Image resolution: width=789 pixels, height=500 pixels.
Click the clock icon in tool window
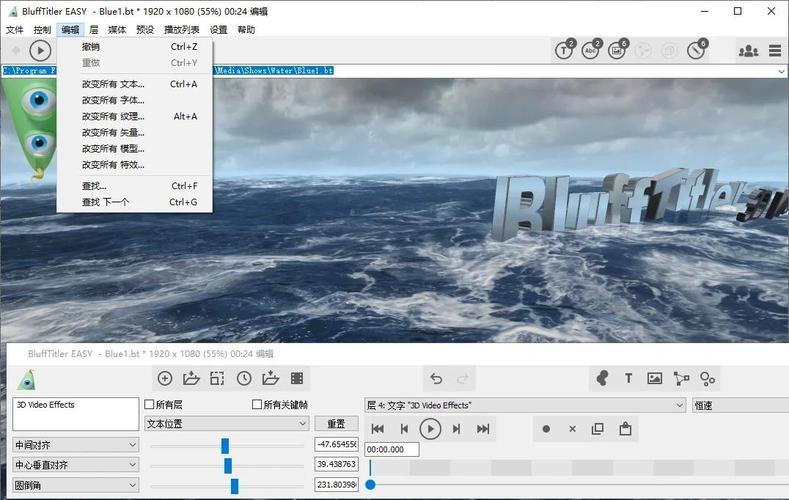click(x=244, y=378)
